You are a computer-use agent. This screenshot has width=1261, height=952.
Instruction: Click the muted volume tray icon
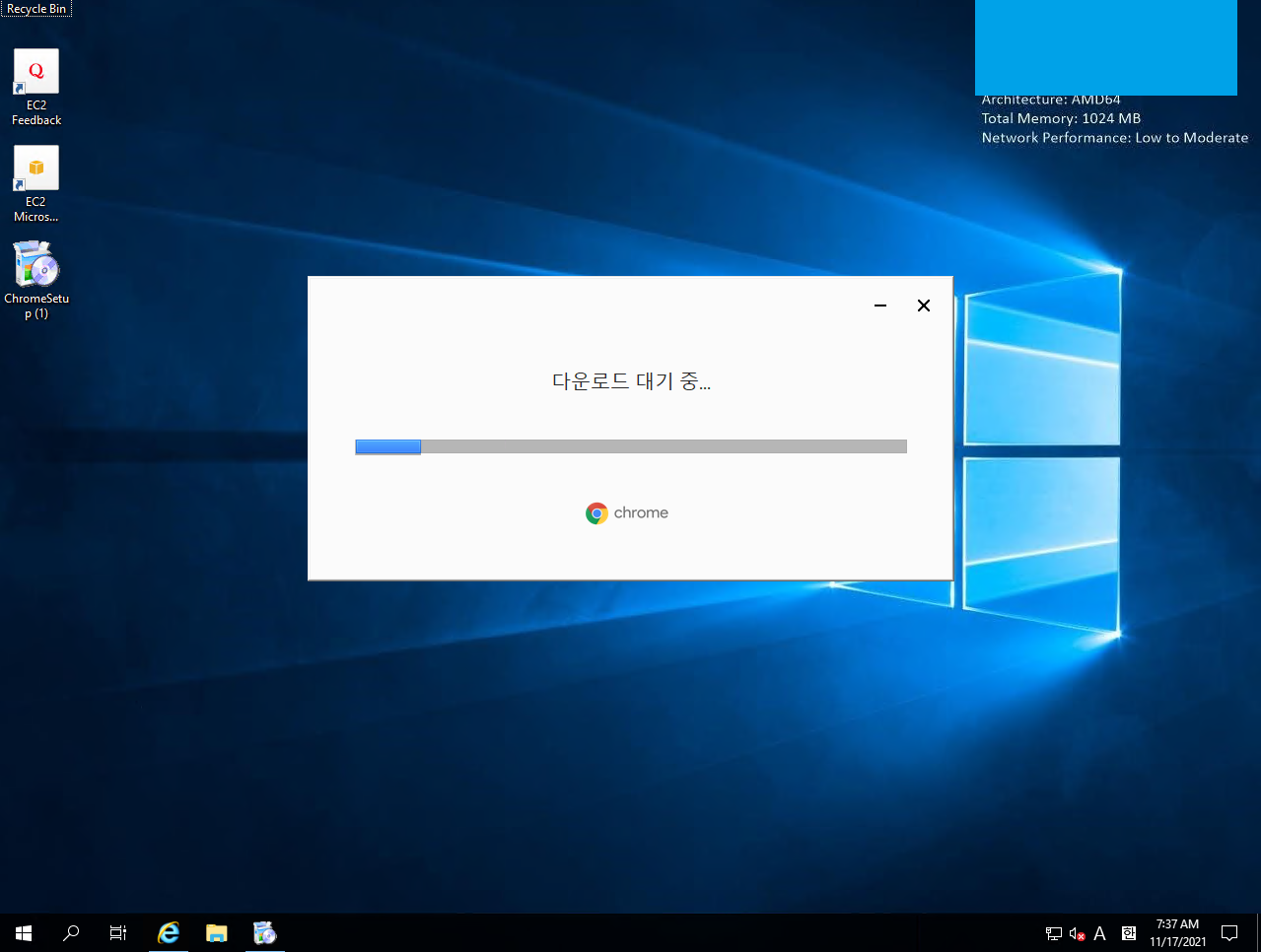(1077, 933)
